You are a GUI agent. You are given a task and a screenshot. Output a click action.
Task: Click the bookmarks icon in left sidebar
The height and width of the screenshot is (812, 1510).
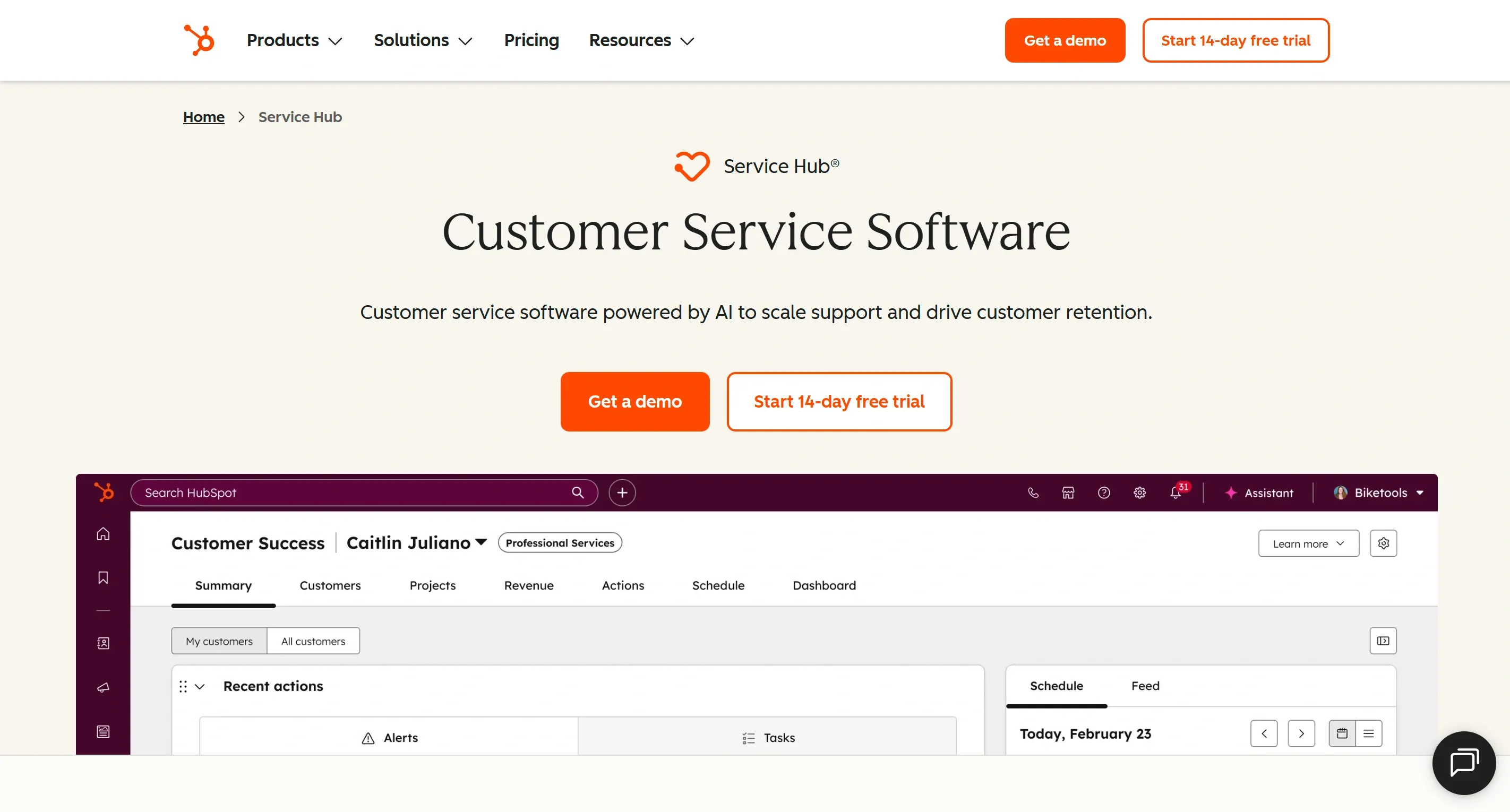(103, 577)
